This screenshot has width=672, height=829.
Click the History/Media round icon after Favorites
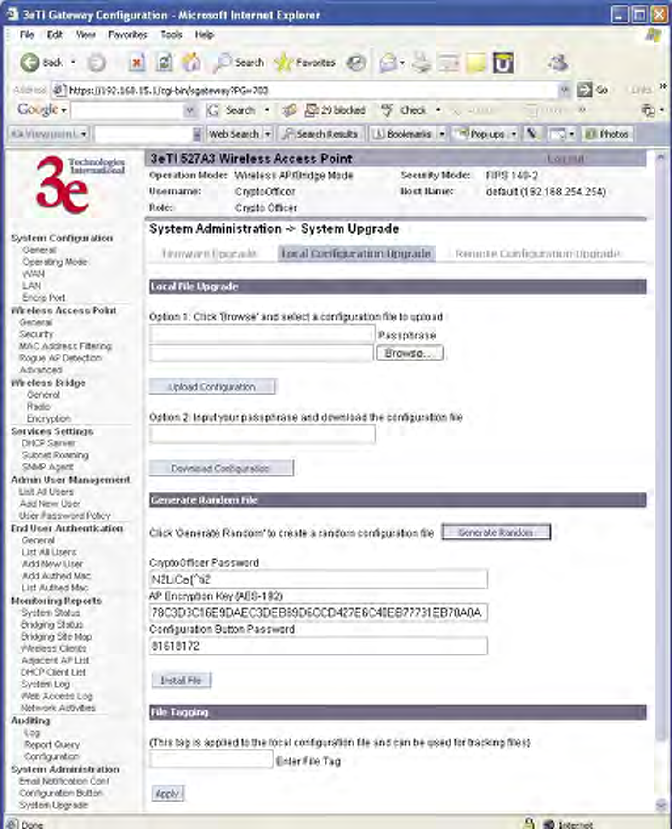[356, 63]
